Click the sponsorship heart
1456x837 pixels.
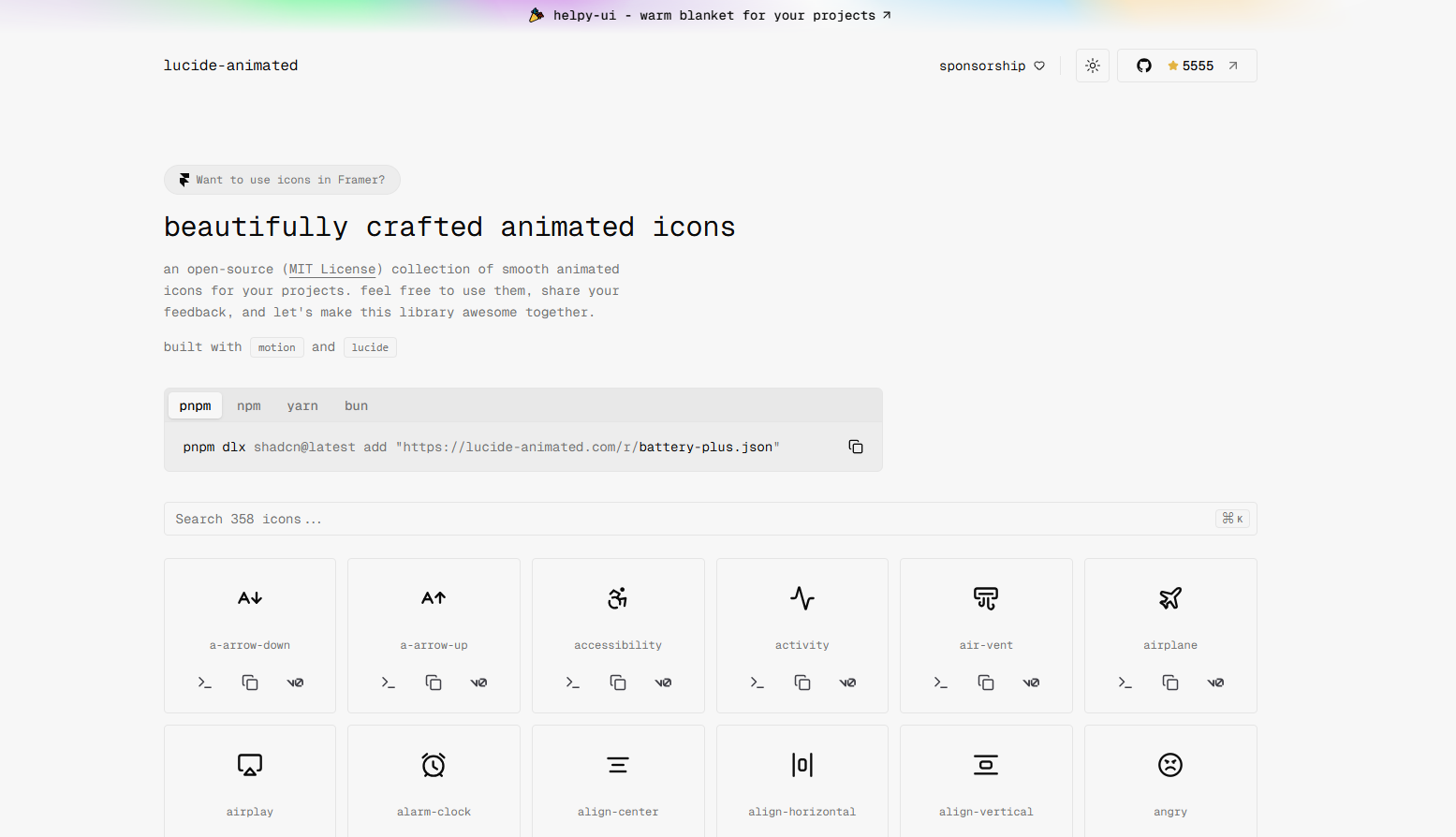coord(1039,66)
